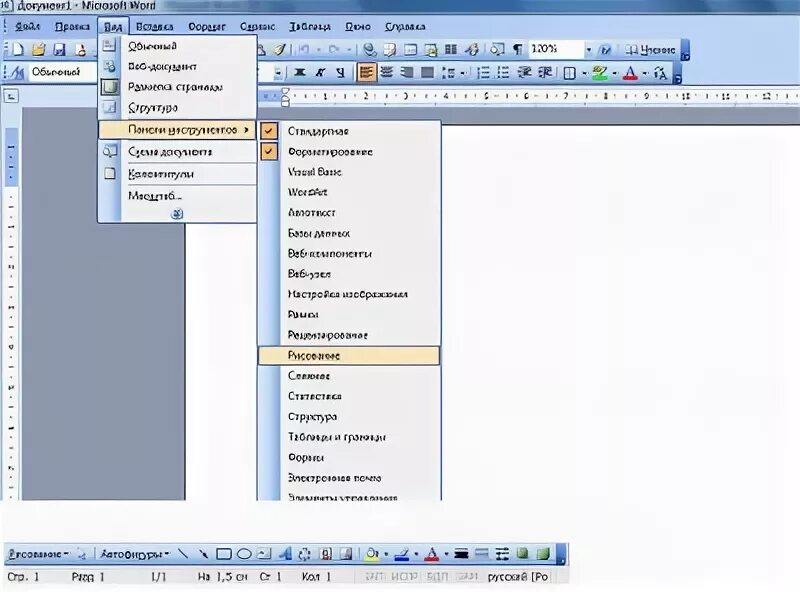Click the русский language indicator in the status bar
Image resolution: width=800 pixels, height=592 pixels.
pyautogui.click(x=518, y=577)
